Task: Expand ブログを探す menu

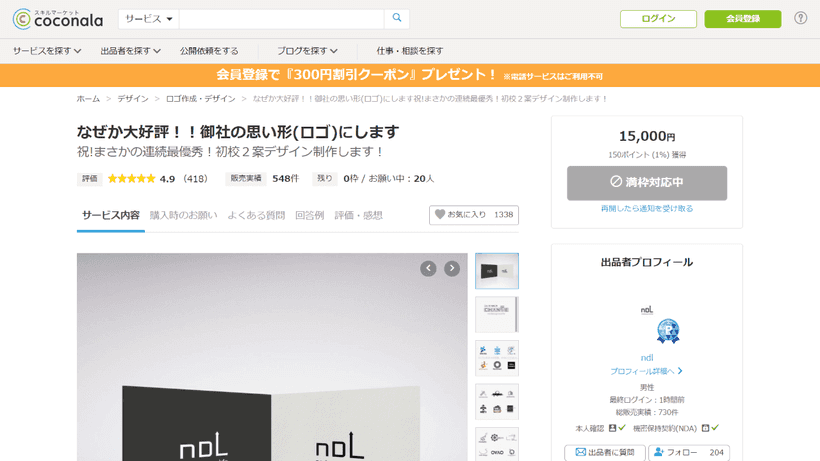Action: pyautogui.click(x=307, y=51)
